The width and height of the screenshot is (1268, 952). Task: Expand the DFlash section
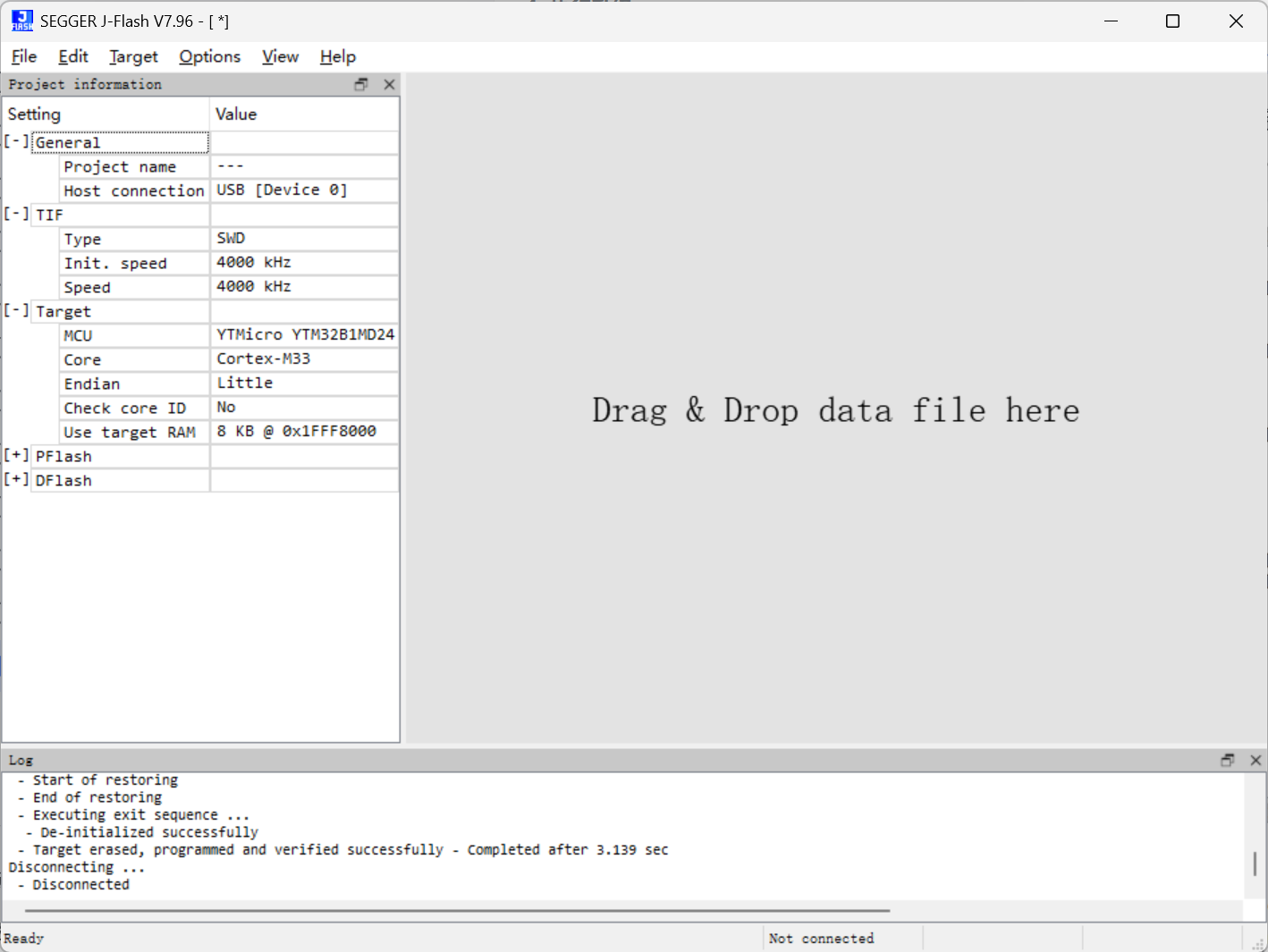[x=16, y=479]
